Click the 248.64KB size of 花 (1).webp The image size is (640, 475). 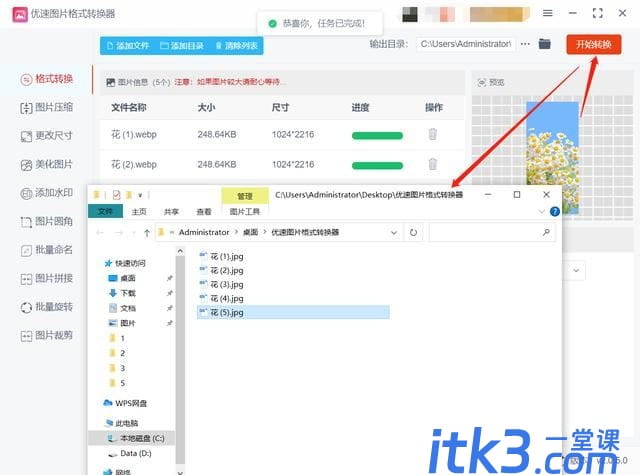pos(217,134)
